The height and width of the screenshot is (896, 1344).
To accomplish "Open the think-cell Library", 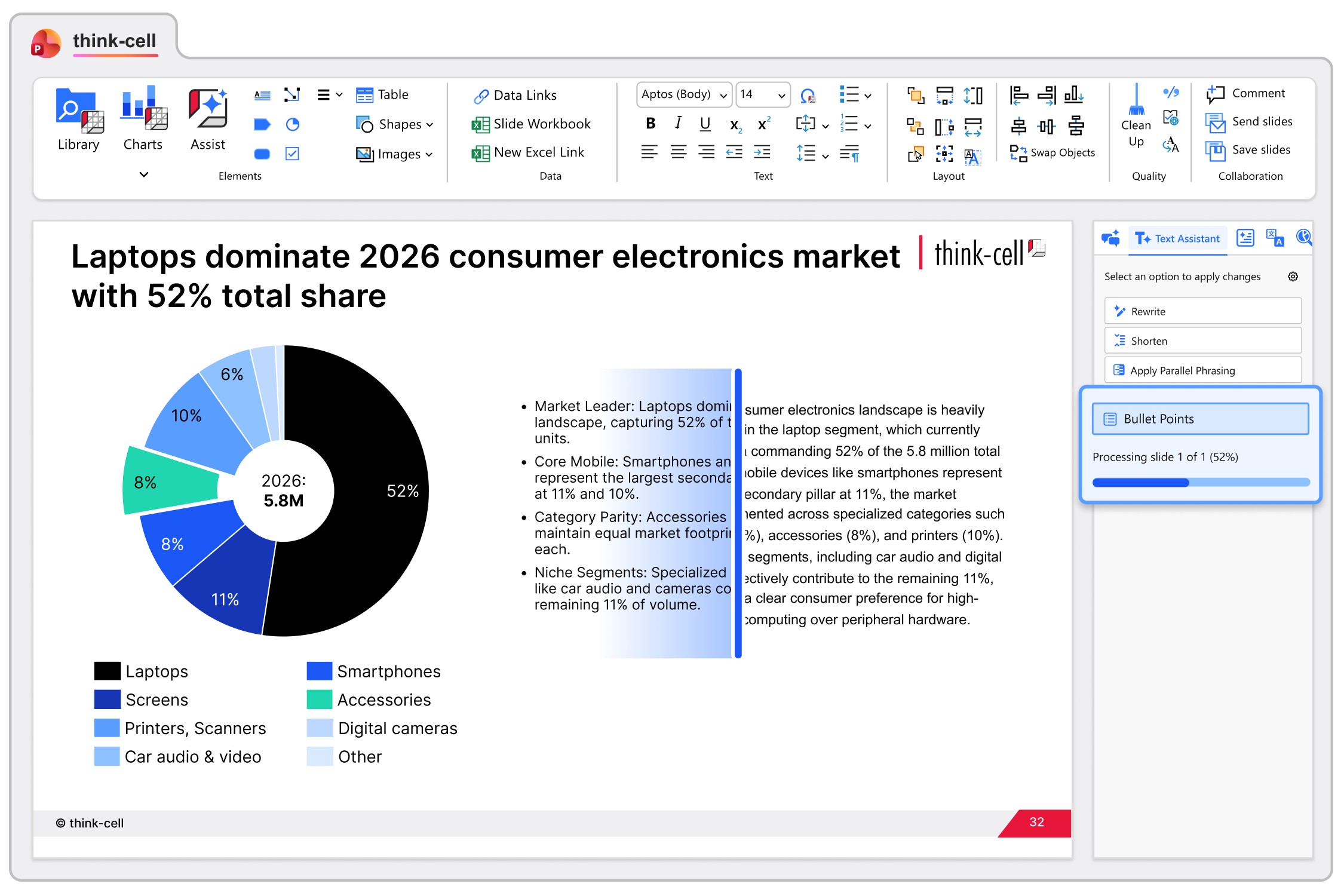I will [x=79, y=112].
